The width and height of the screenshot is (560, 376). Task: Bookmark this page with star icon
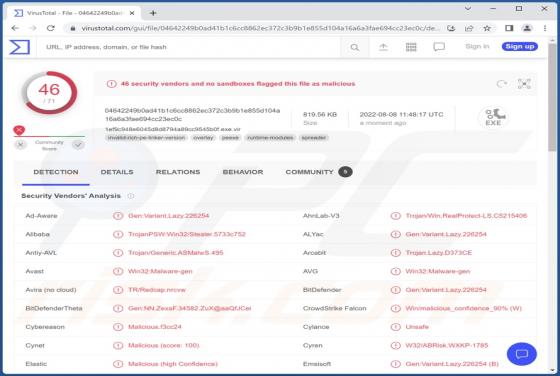pos(487,28)
